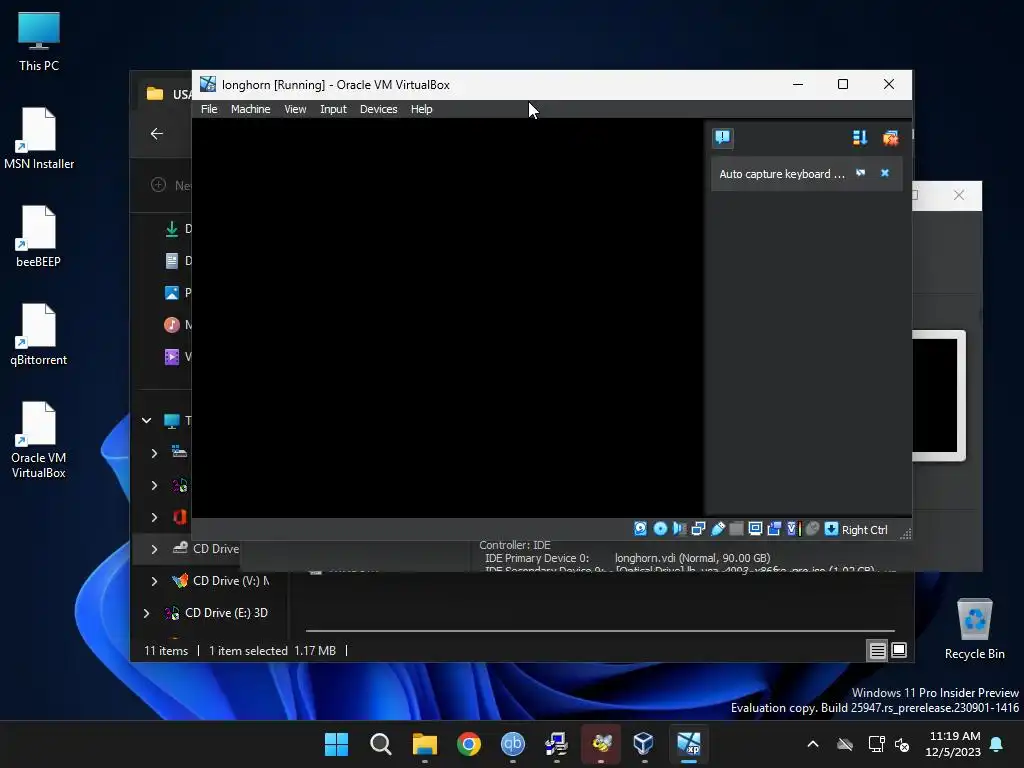Screen dimensions: 1024x768
Task: Click the delete finished notifications icon
Action: (x=890, y=138)
